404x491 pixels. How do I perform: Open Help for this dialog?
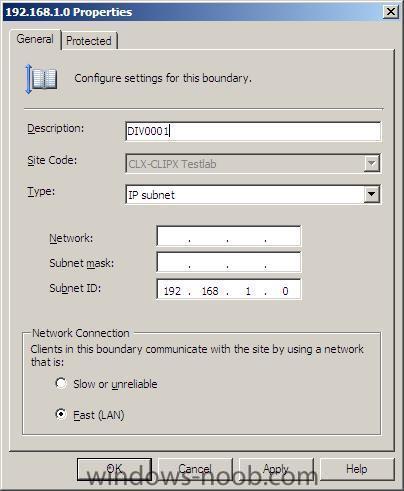(x=357, y=469)
